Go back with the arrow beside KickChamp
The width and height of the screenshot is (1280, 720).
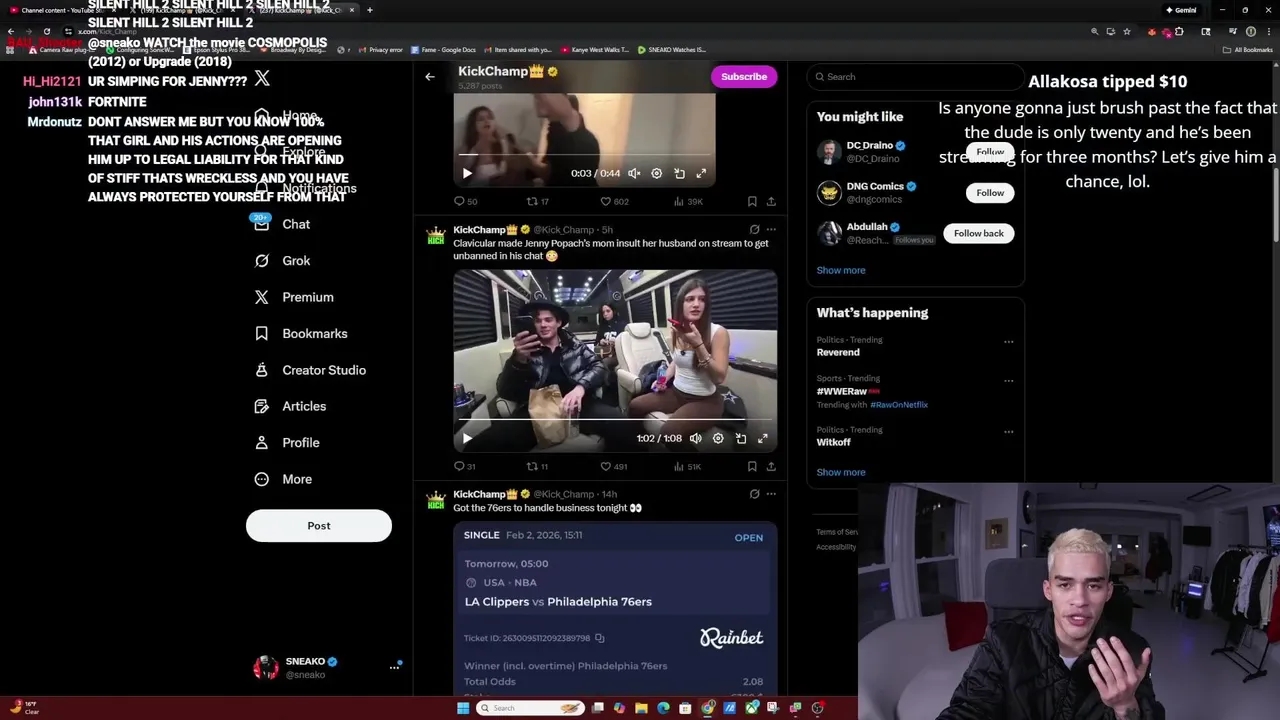point(430,76)
